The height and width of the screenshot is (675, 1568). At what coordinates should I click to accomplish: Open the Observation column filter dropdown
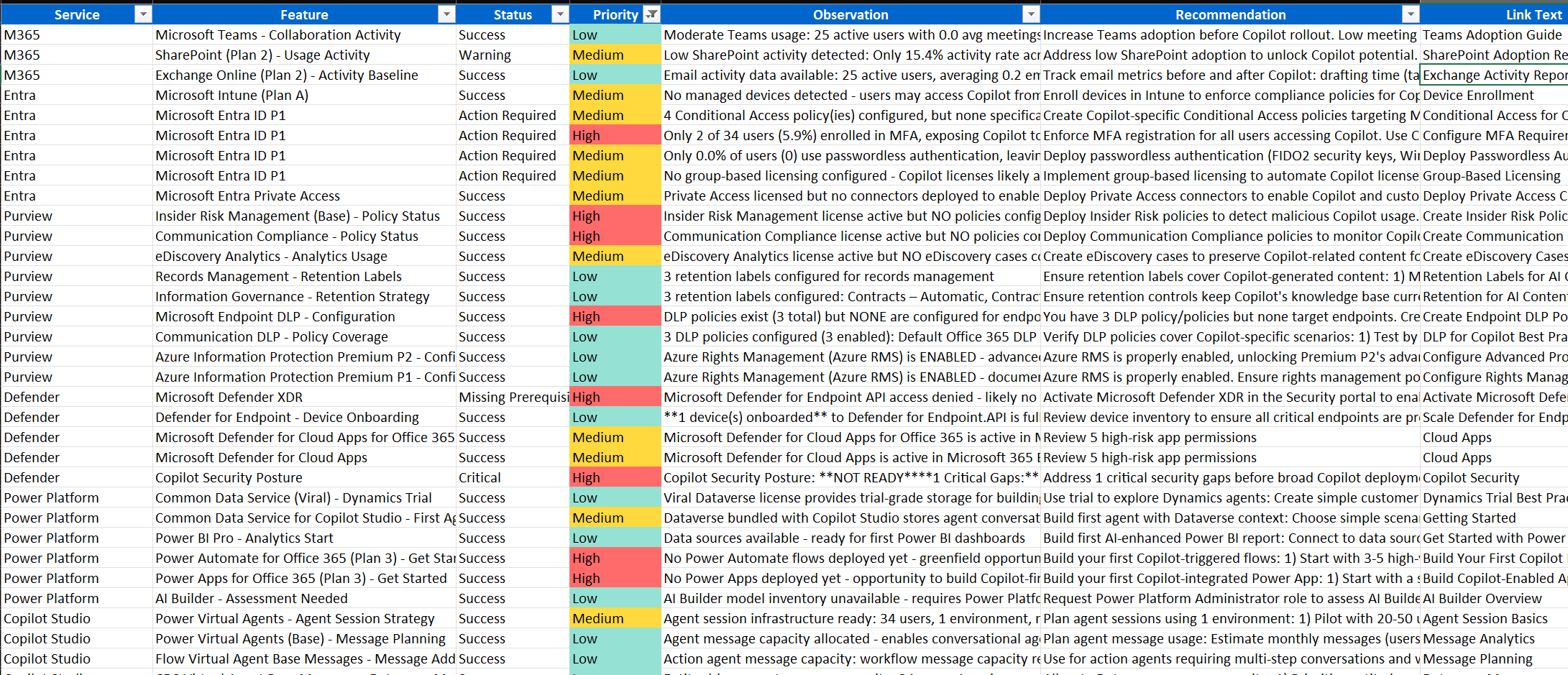tap(1031, 14)
